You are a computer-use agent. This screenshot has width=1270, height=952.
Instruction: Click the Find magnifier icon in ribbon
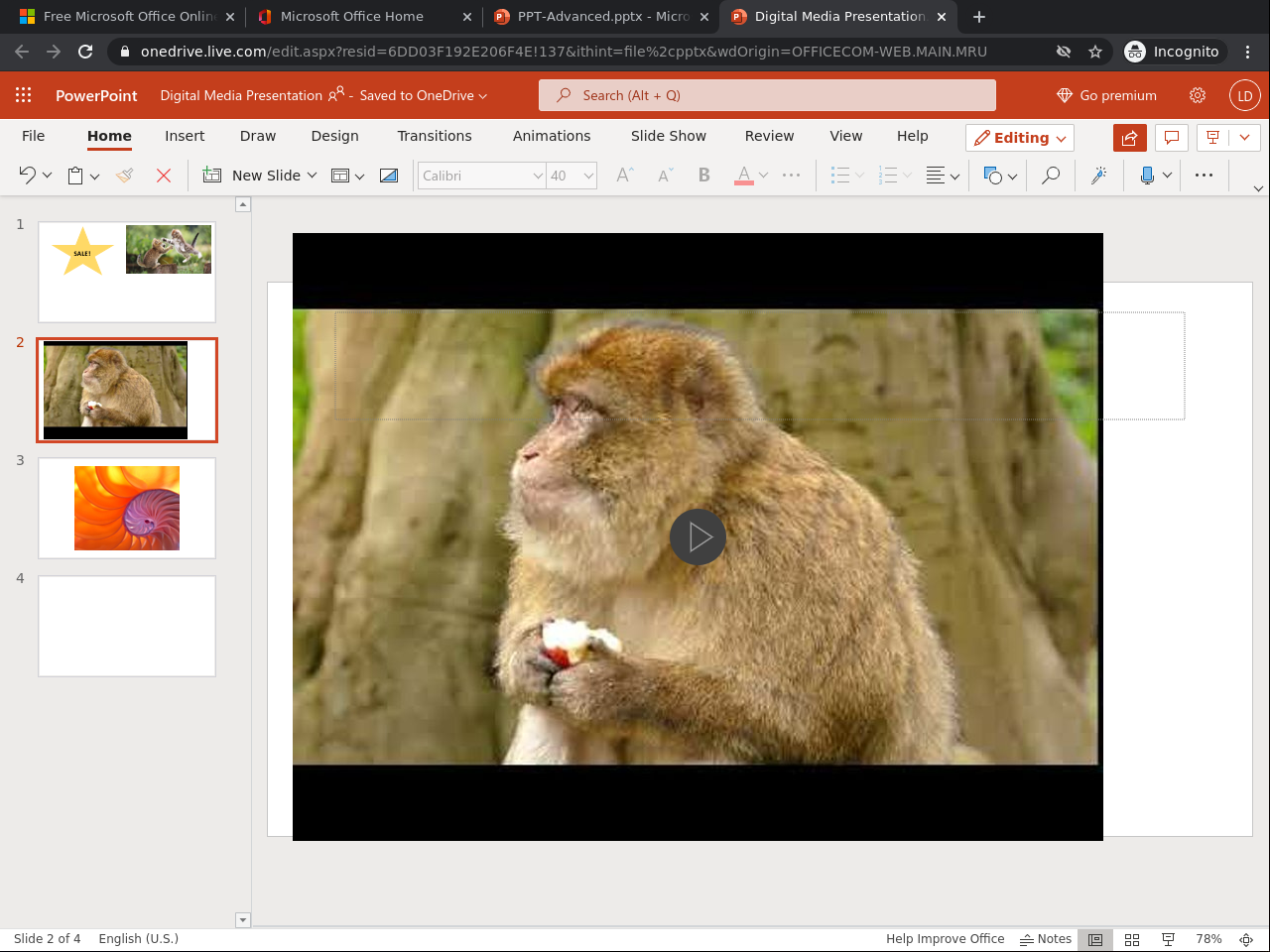coord(1050,176)
